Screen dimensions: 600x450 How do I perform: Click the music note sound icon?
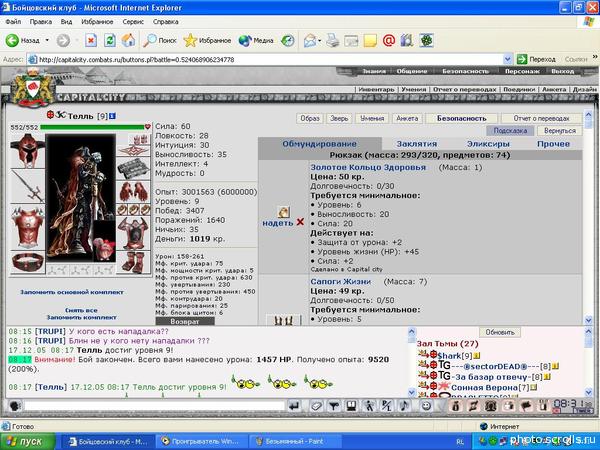click(x=404, y=406)
